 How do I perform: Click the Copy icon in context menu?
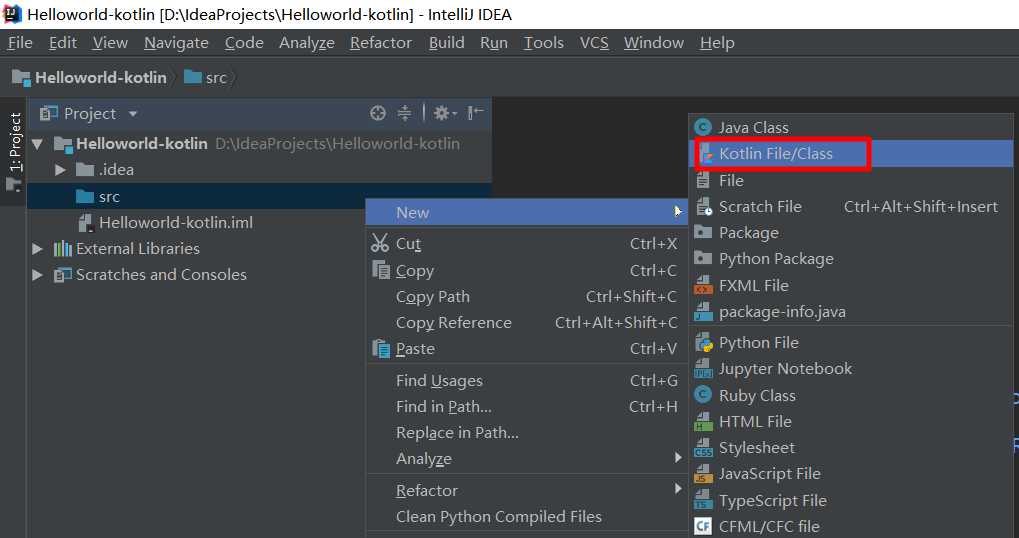pyautogui.click(x=381, y=270)
